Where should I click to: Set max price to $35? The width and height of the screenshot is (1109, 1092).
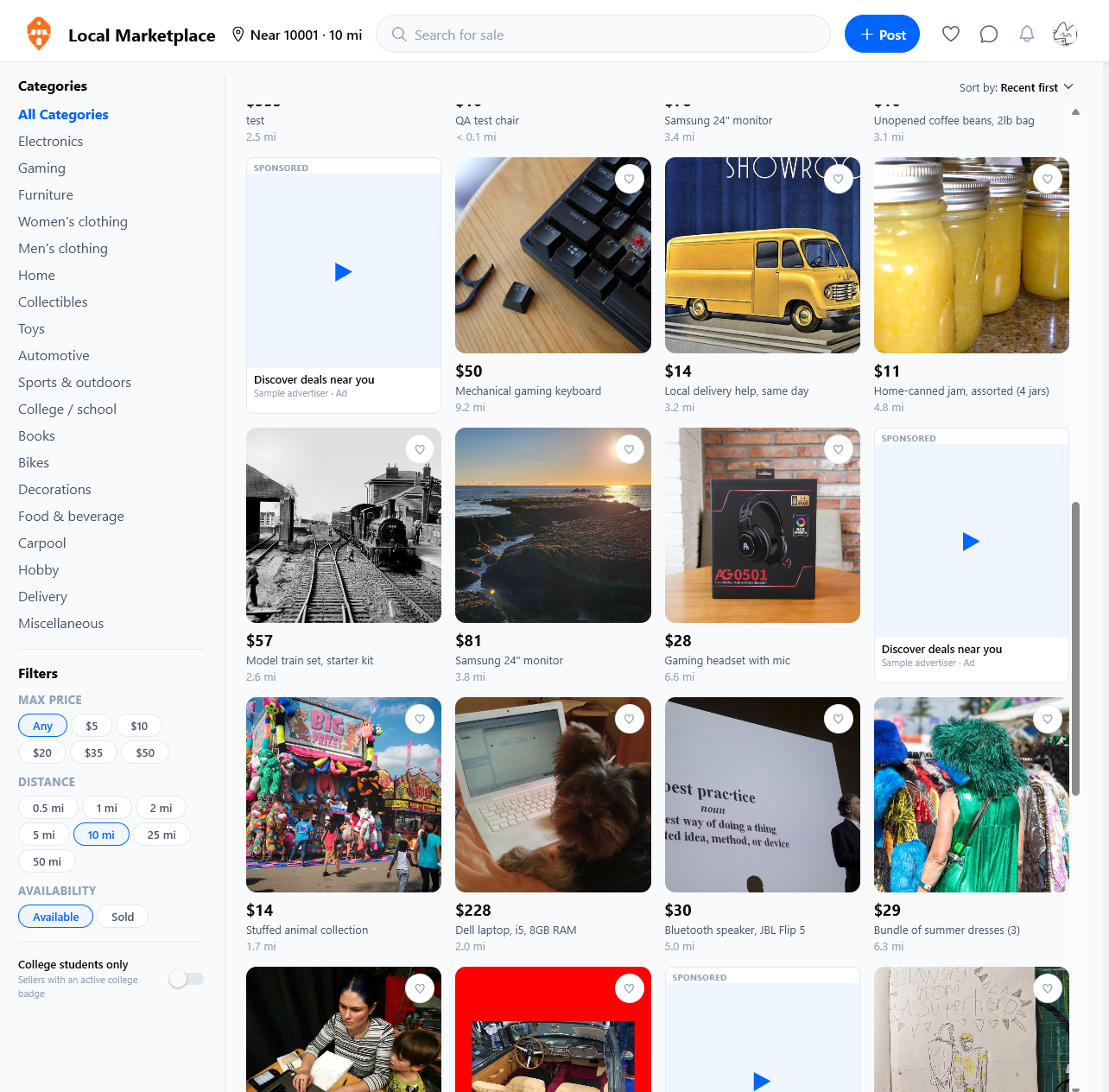(93, 752)
